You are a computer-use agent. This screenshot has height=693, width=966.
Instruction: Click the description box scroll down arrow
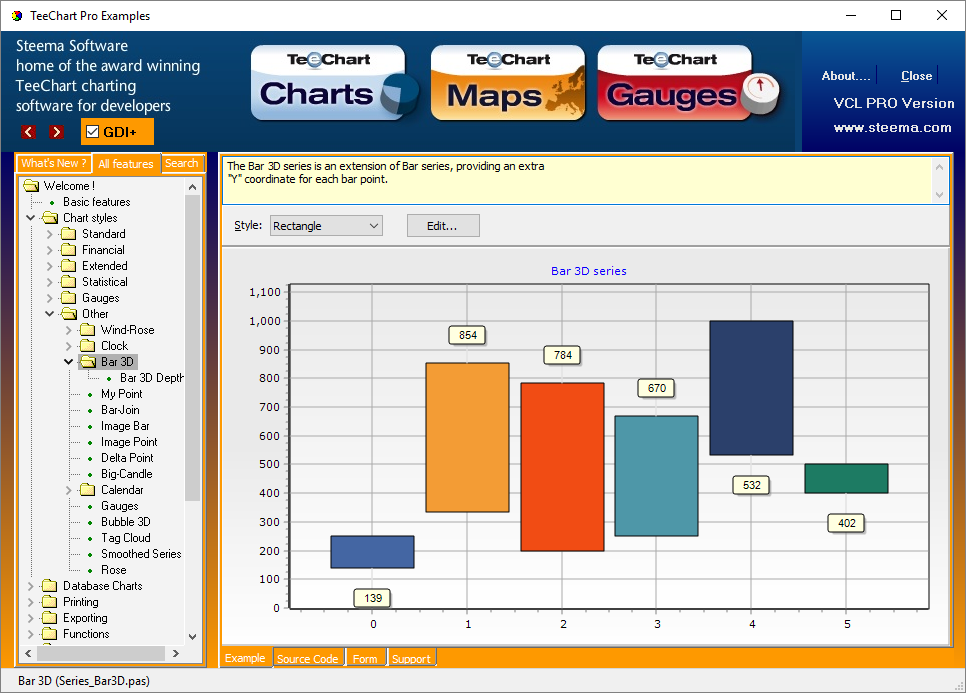[x=939, y=195]
